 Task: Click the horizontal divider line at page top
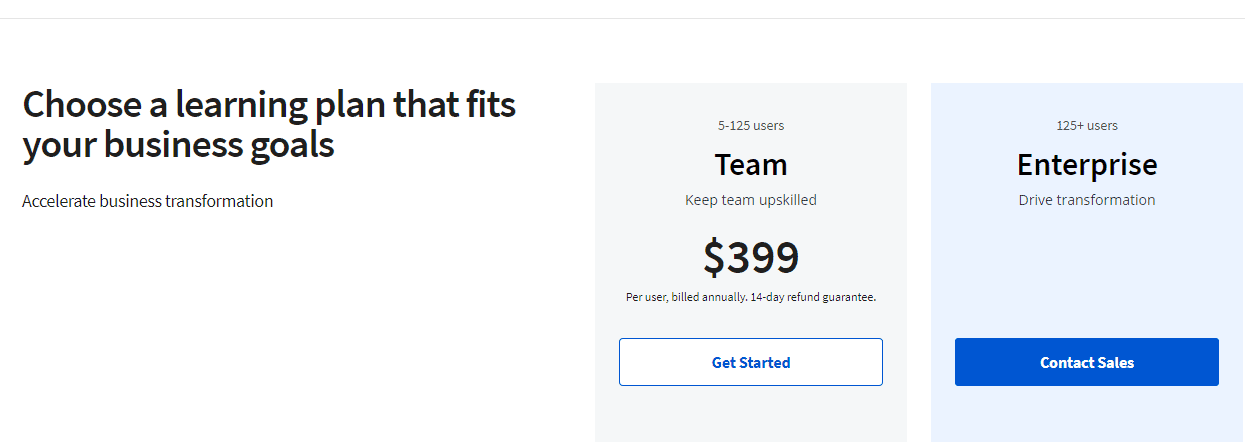click(x=622, y=18)
